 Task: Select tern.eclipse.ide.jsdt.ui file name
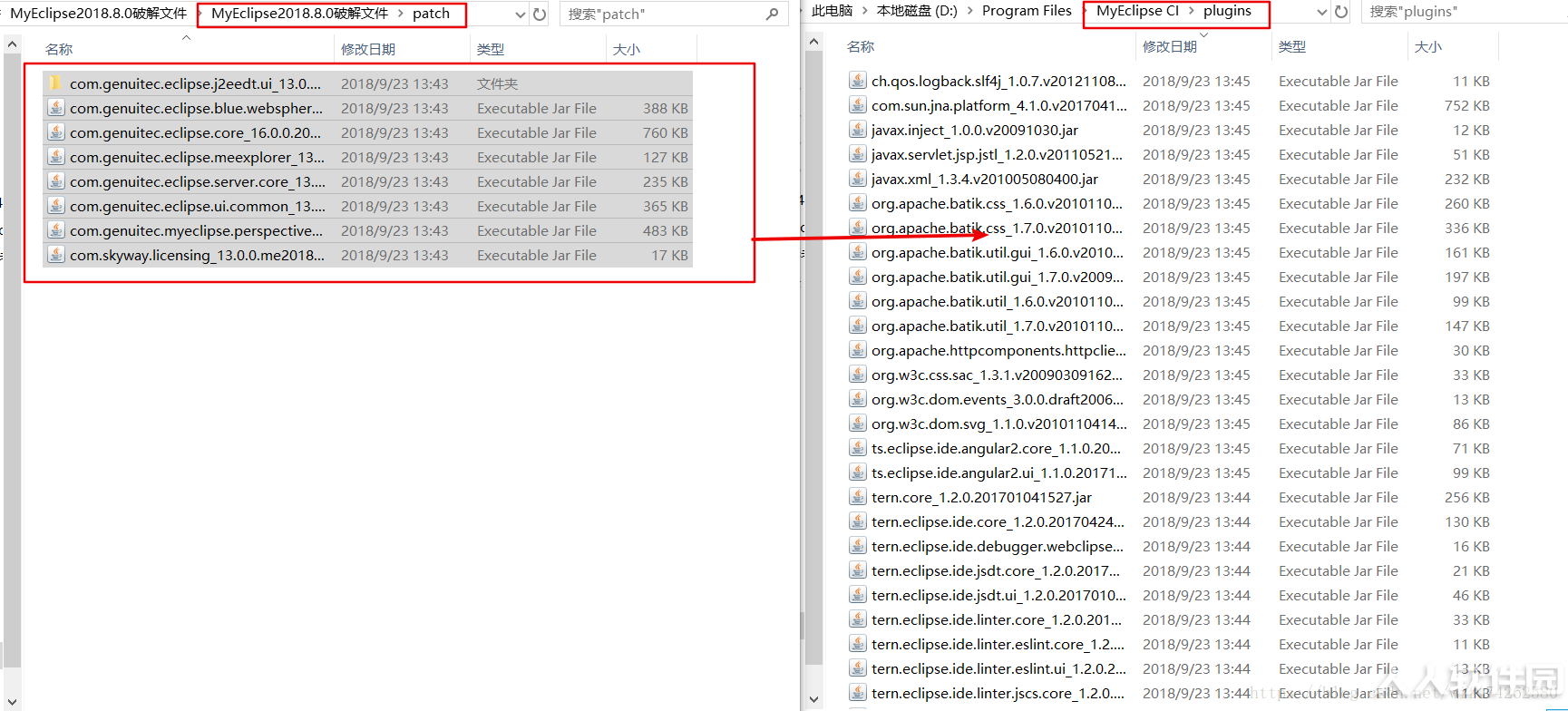998,595
